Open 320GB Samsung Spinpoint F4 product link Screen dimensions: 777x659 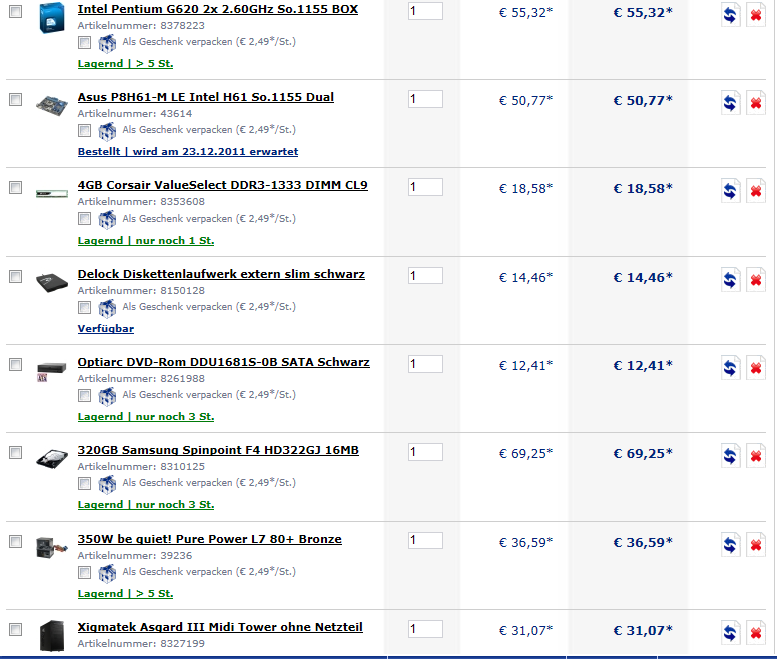pyautogui.click(x=218, y=450)
